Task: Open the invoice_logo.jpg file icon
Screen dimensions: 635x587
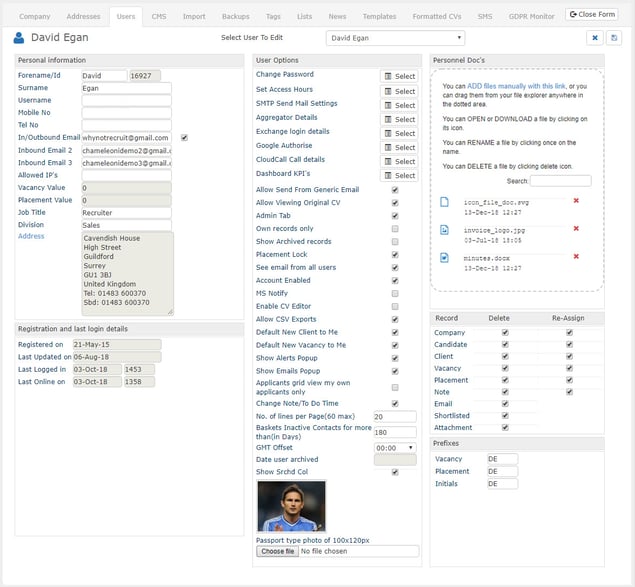Action: click(x=444, y=230)
